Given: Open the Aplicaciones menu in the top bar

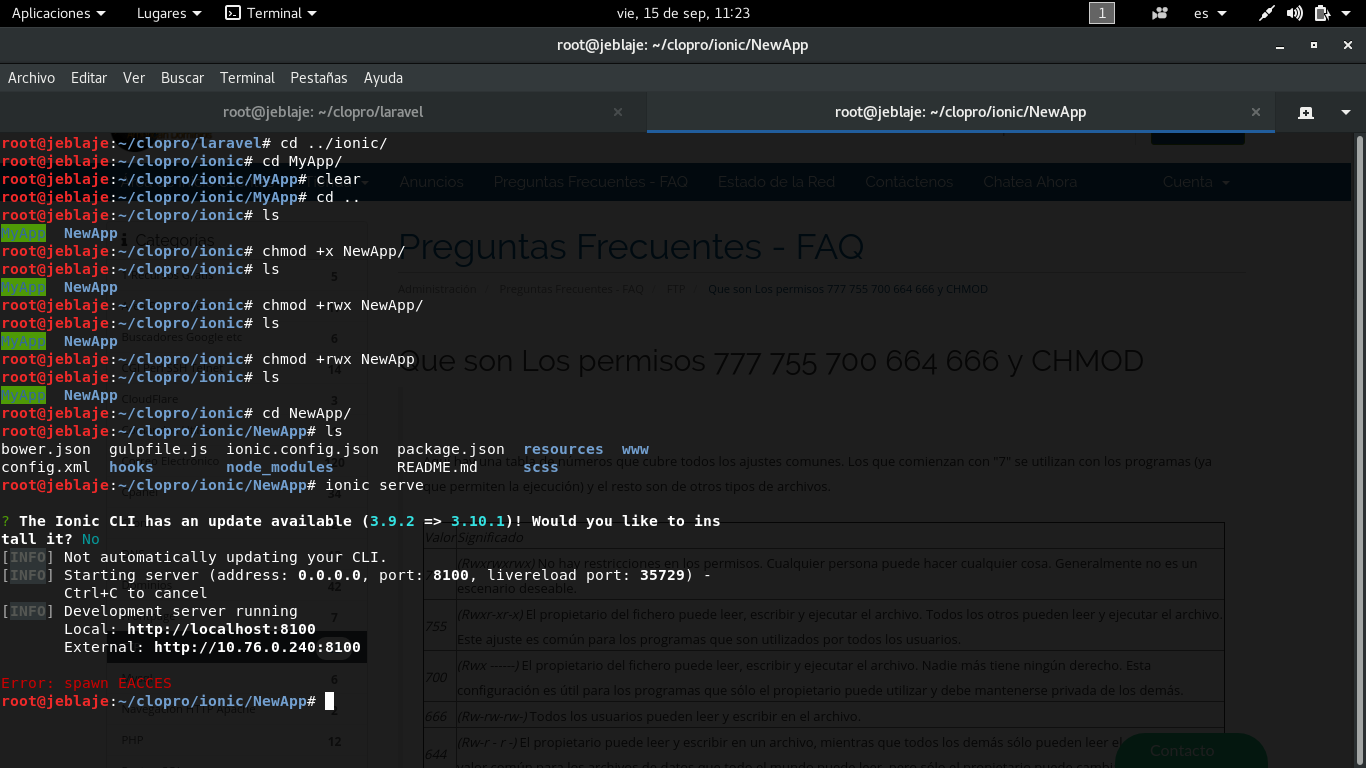Looking at the screenshot, I should (x=58, y=13).
